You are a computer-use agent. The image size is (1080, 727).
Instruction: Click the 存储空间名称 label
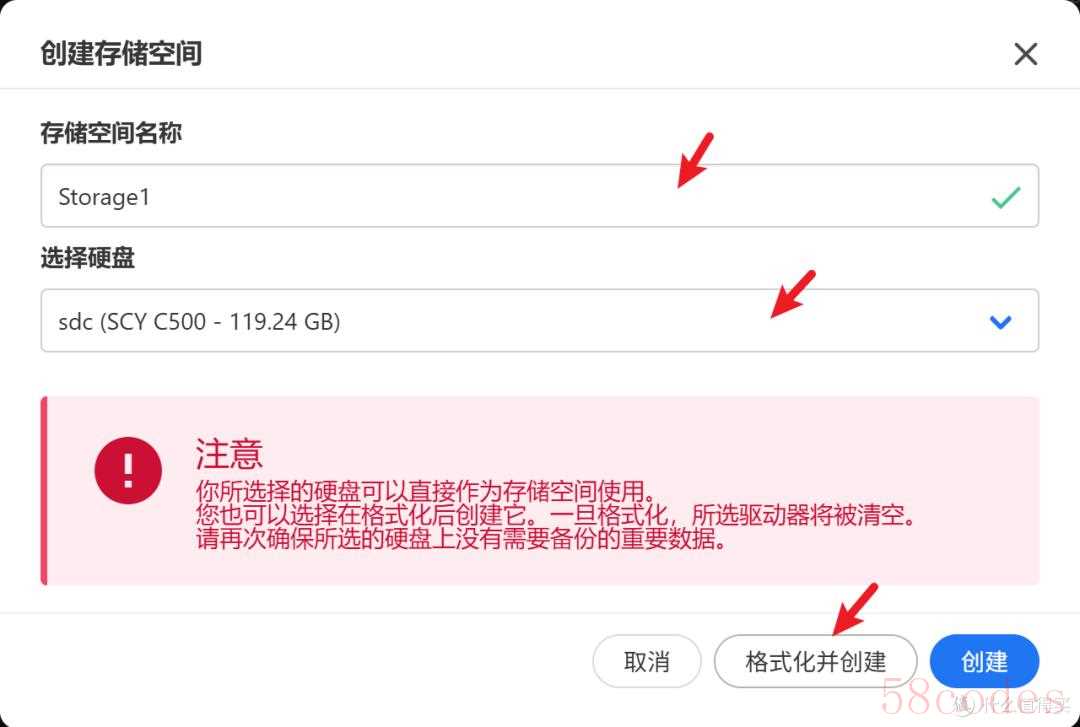point(111,132)
